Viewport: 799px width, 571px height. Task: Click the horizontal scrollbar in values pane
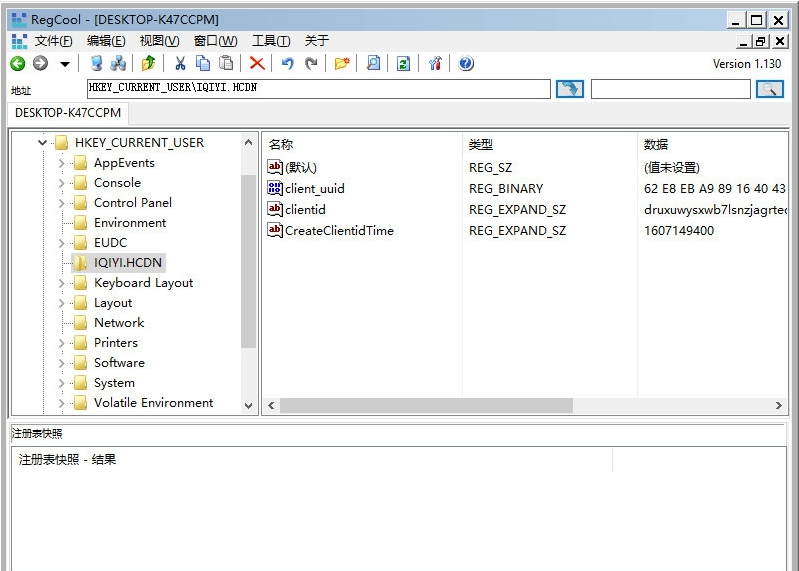(x=425, y=406)
